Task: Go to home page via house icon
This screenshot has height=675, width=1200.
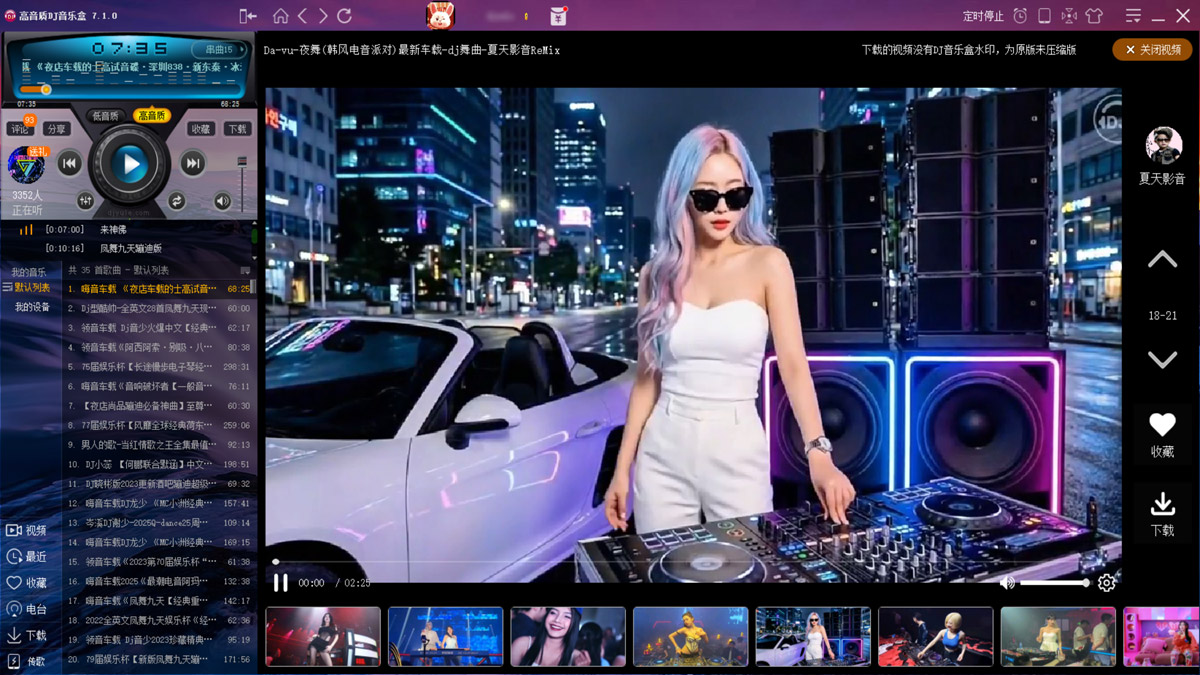Action: pyautogui.click(x=281, y=16)
